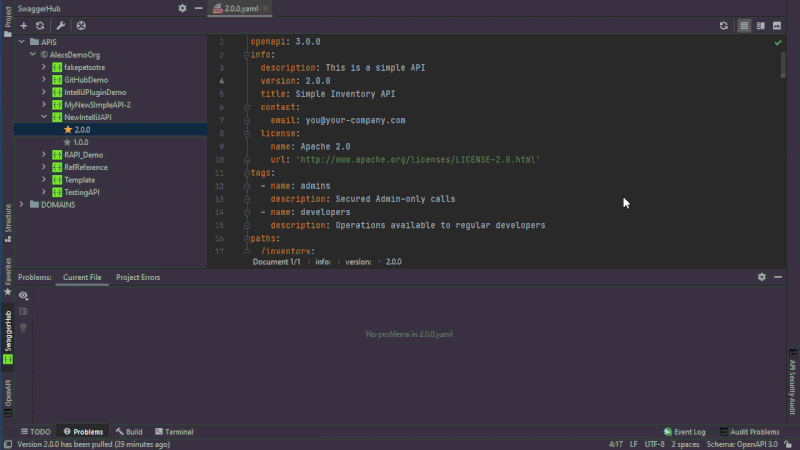The height and width of the screenshot is (450, 800).
Task: Click the Apache license URL string
Action: tap(418, 160)
